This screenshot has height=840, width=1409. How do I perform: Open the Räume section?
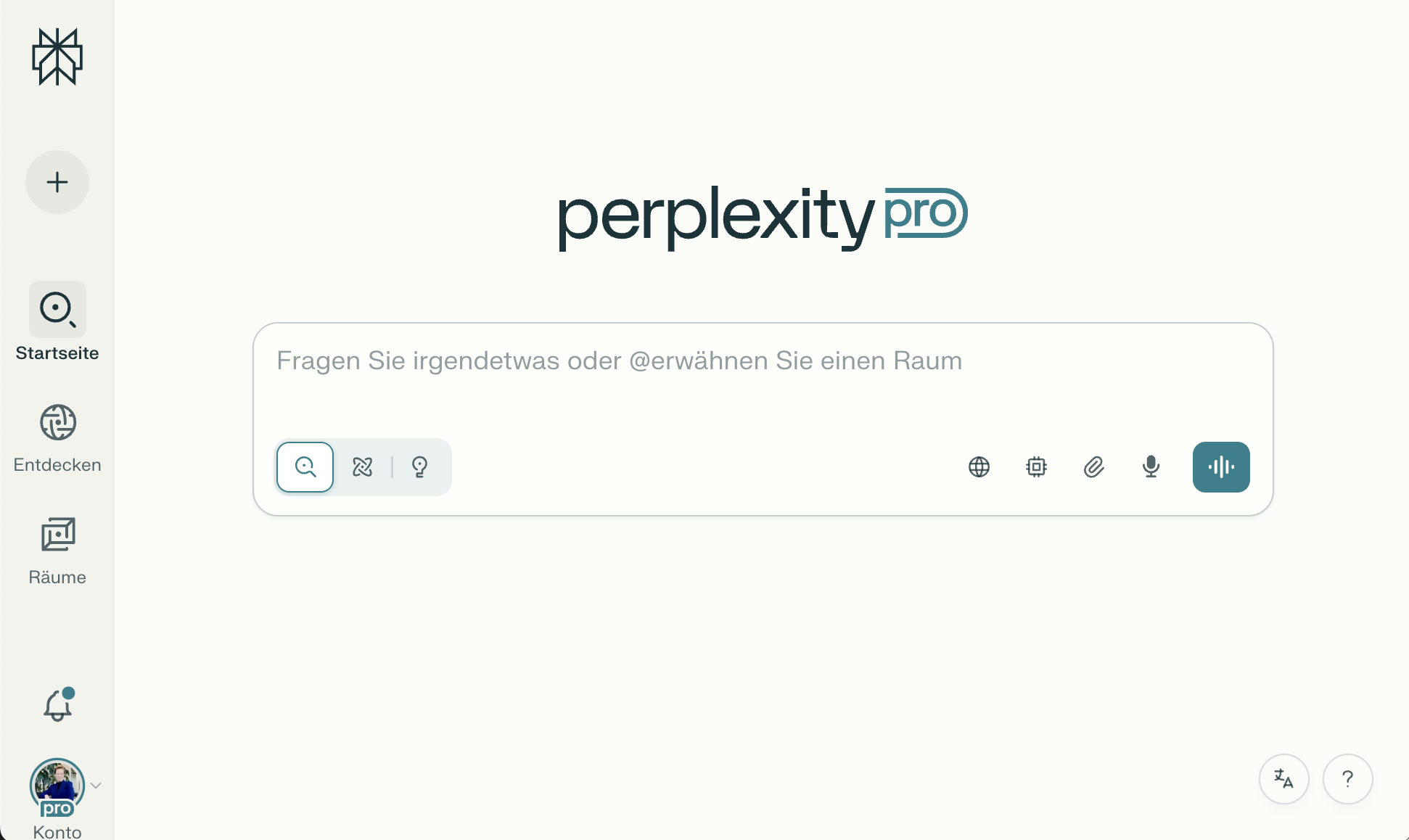coord(57,550)
